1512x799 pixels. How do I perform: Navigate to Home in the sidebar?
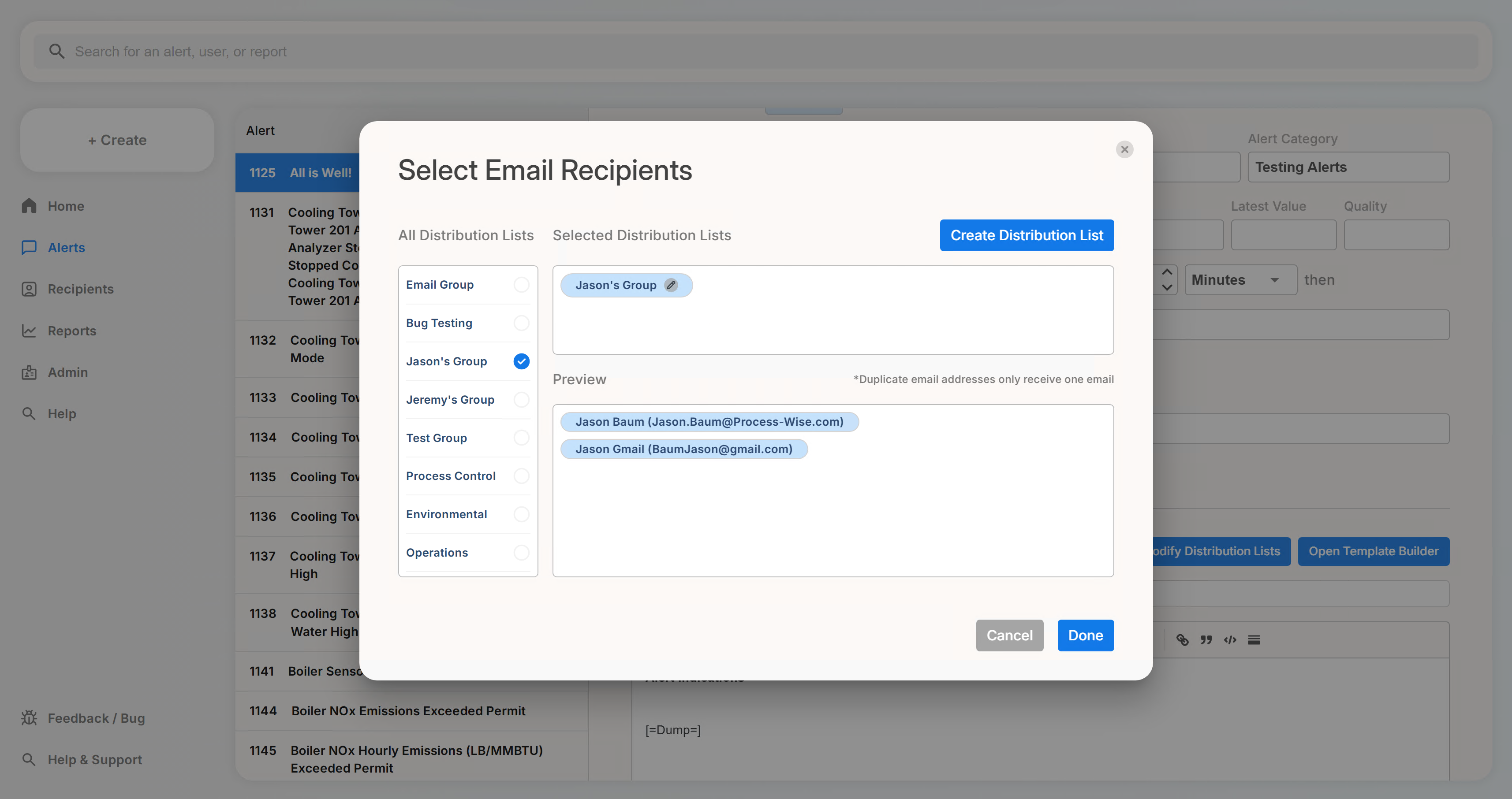click(65, 205)
